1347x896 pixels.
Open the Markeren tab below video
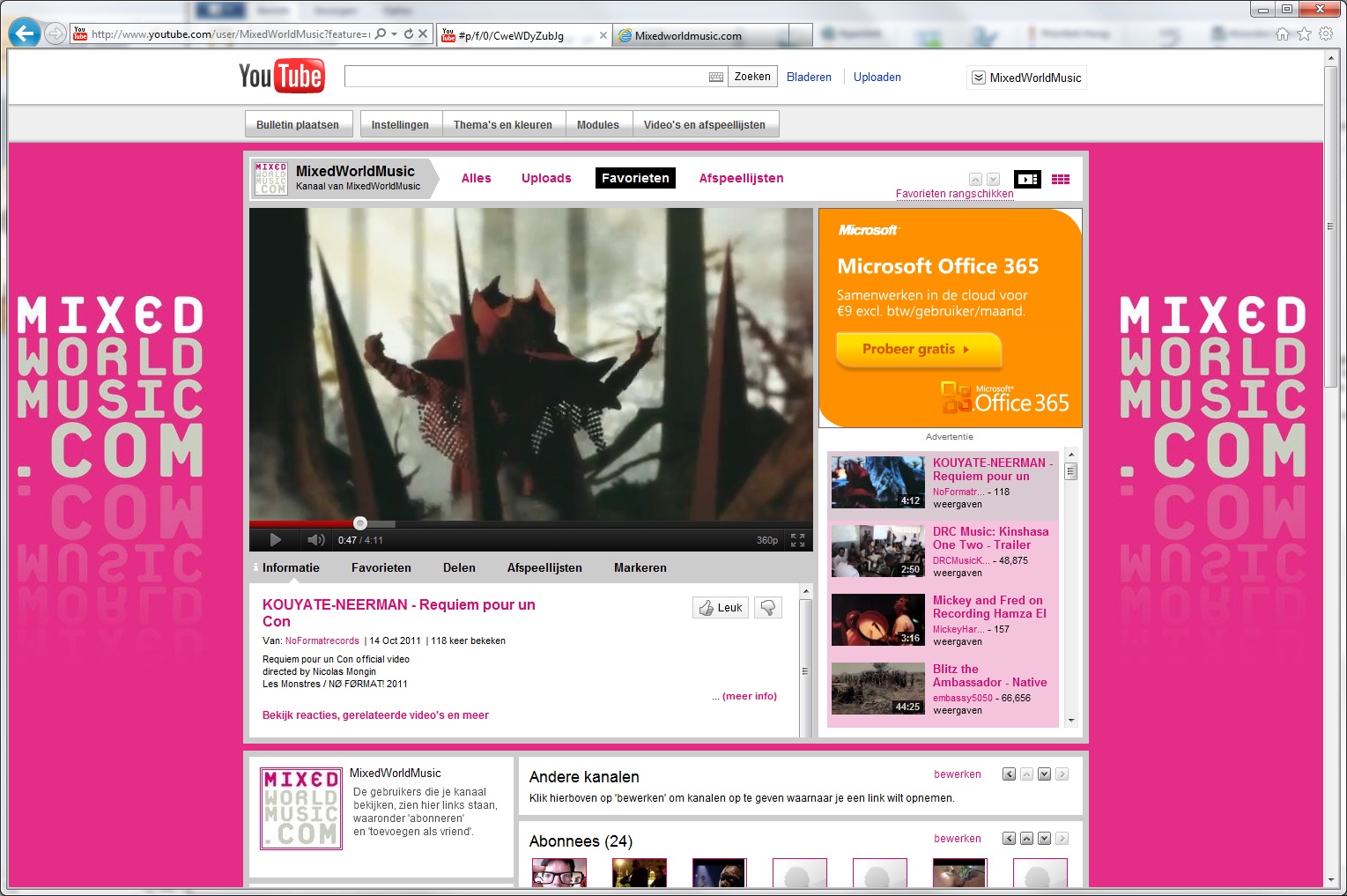coord(640,568)
